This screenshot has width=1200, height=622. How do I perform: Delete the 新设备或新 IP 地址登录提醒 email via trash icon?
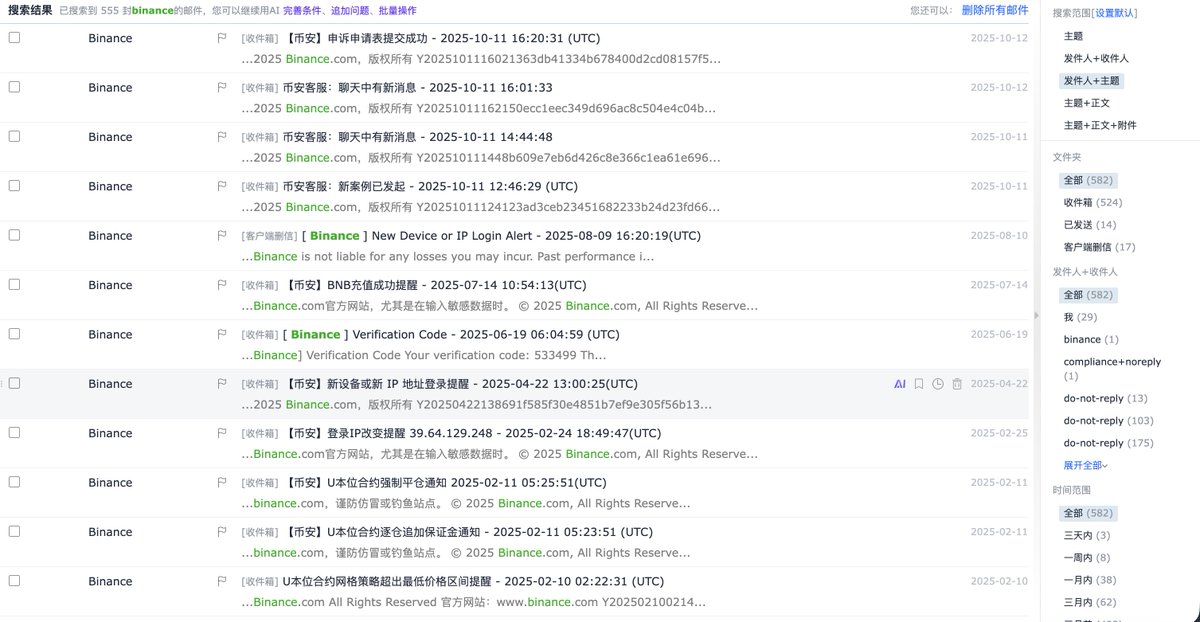point(957,384)
